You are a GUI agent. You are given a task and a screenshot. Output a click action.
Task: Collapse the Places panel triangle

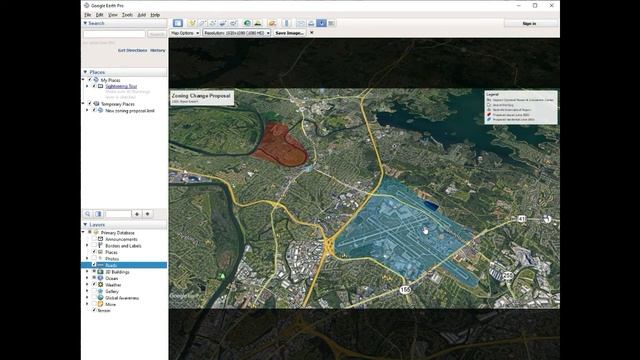click(85, 72)
